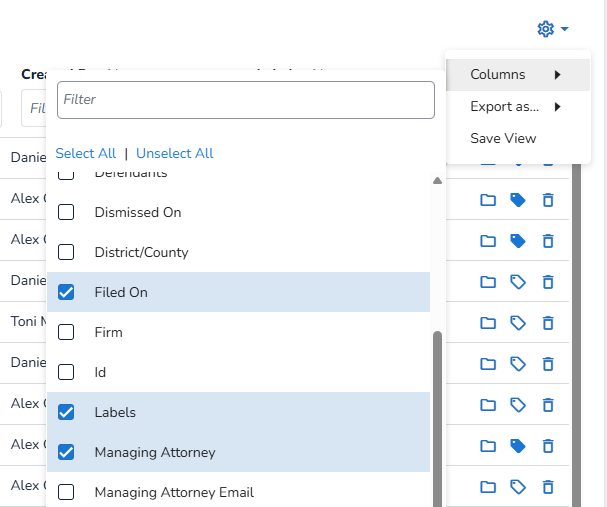Tick the Firm column checkbox
This screenshot has width=607, height=507.
[x=66, y=332]
